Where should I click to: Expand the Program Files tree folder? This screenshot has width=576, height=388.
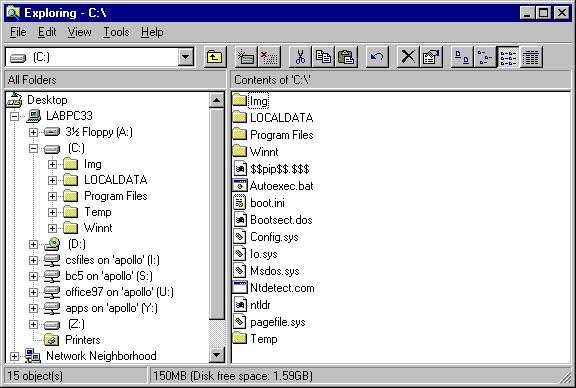(x=53, y=196)
